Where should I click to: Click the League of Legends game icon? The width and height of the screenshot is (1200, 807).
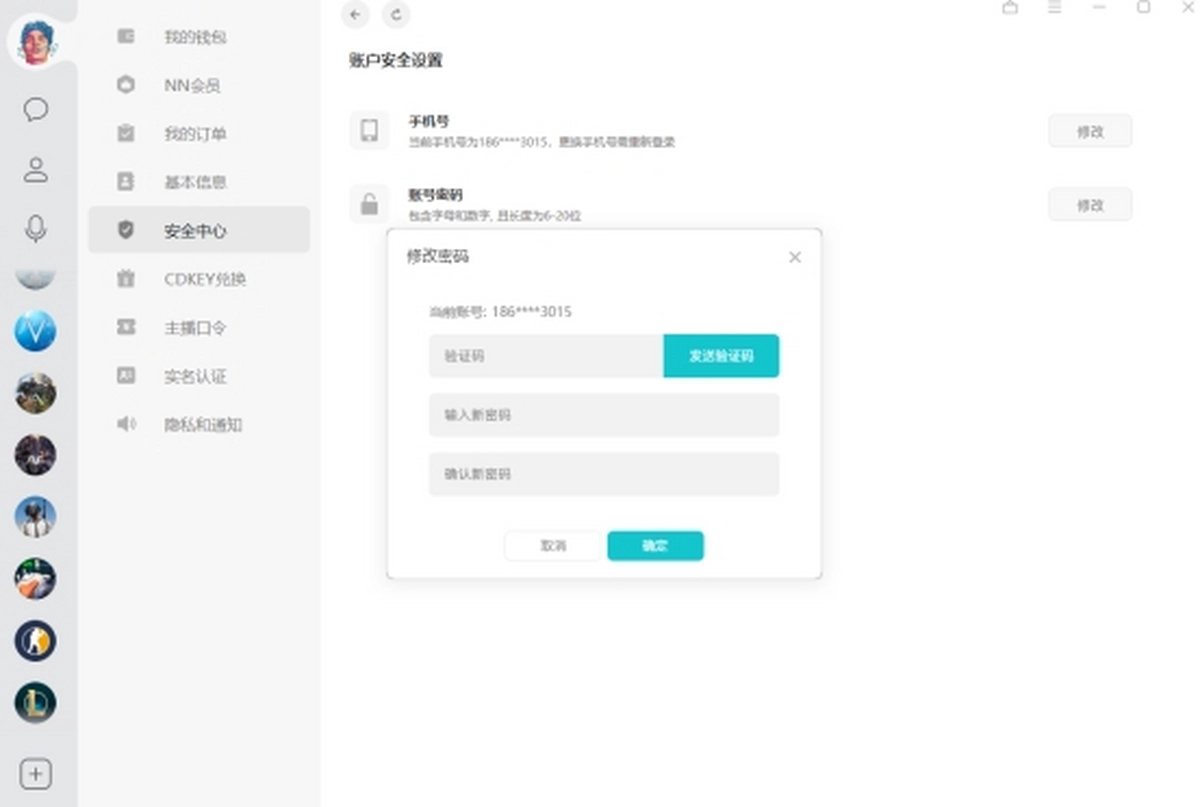click(x=36, y=703)
